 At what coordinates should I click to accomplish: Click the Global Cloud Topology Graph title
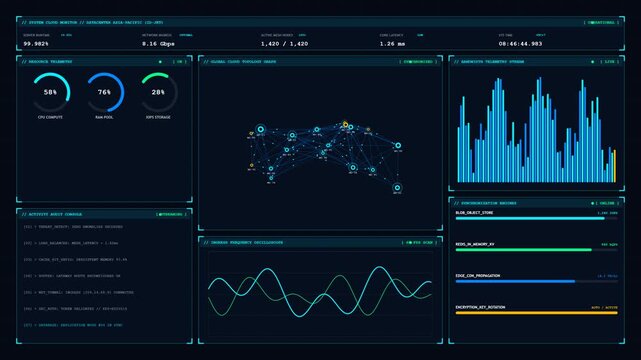tap(240, 62)
